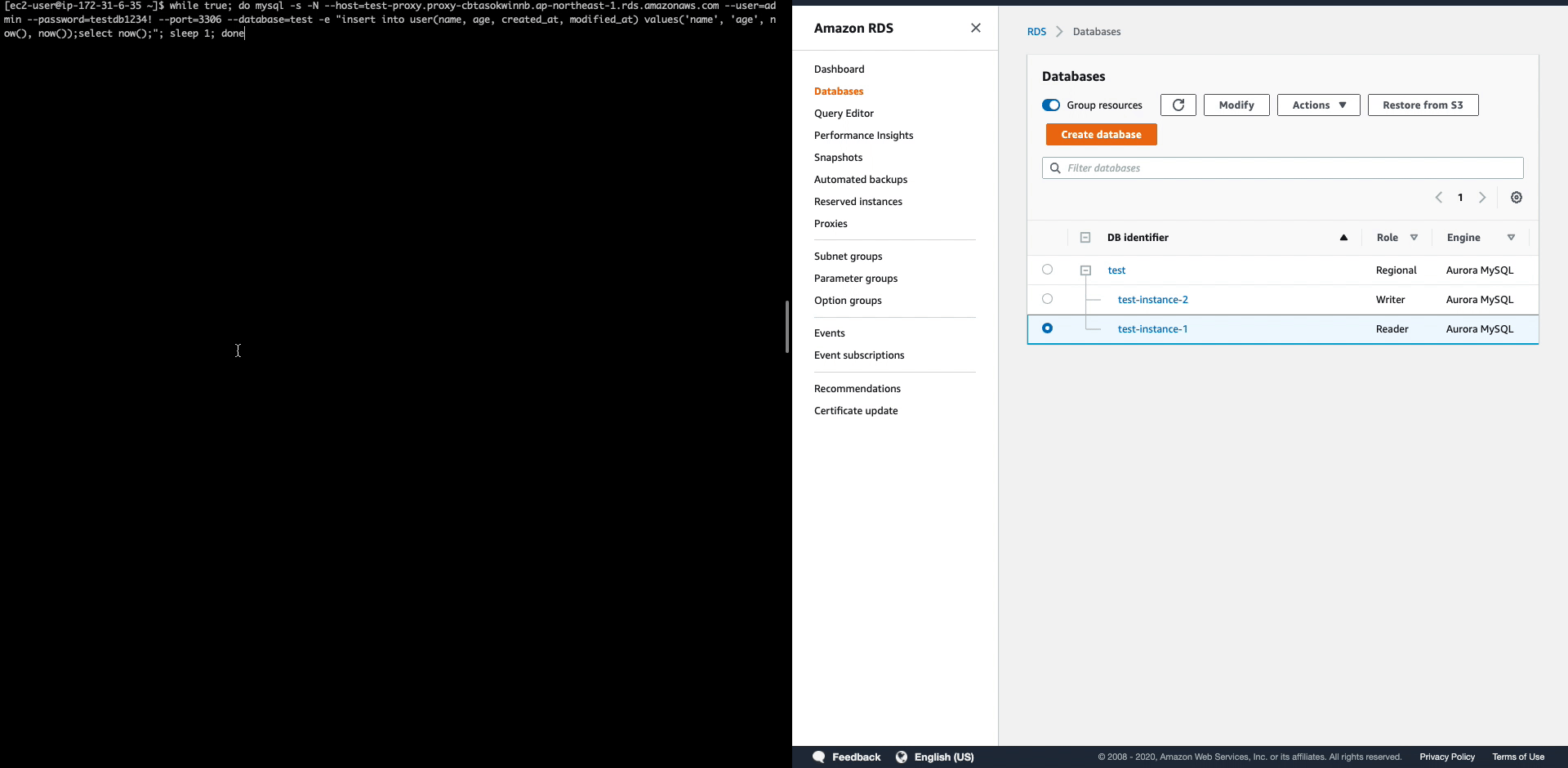Click the search magnifier icon in filter

(1055, 167)
